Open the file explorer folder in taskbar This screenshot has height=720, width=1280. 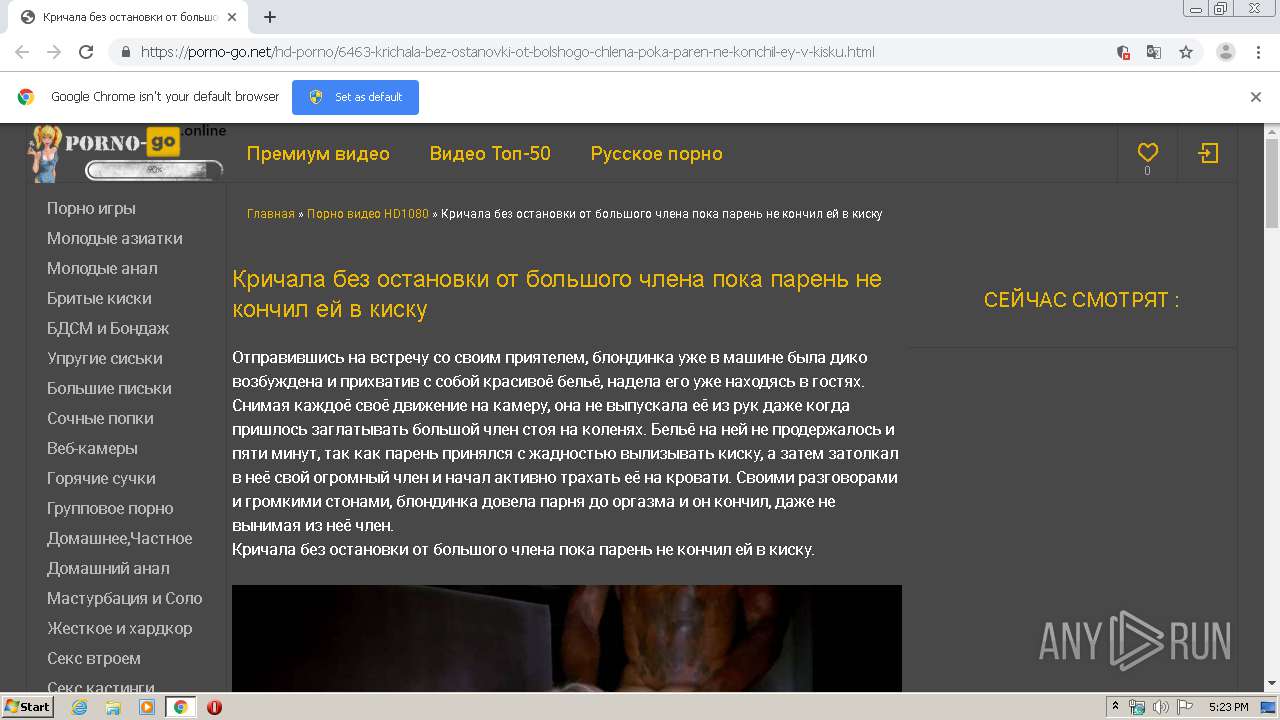coord(113,707)
